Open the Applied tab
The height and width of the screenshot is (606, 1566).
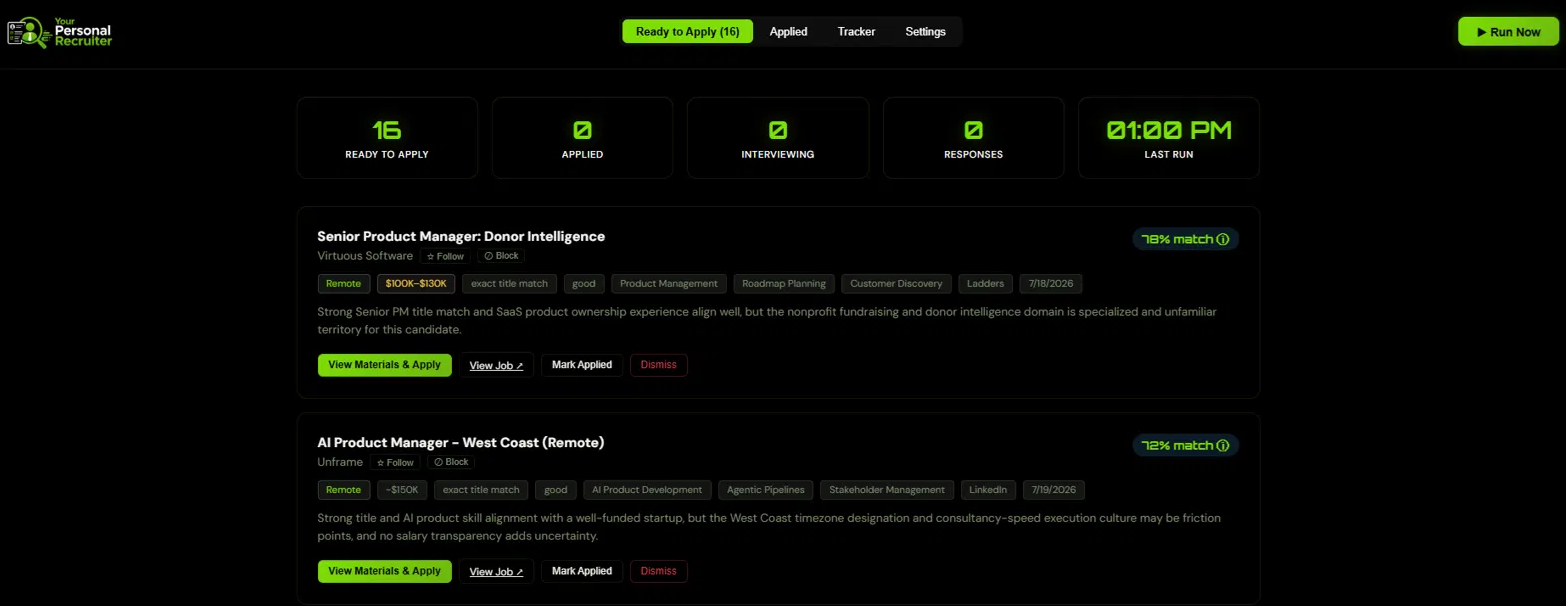(x=788, y=32)
